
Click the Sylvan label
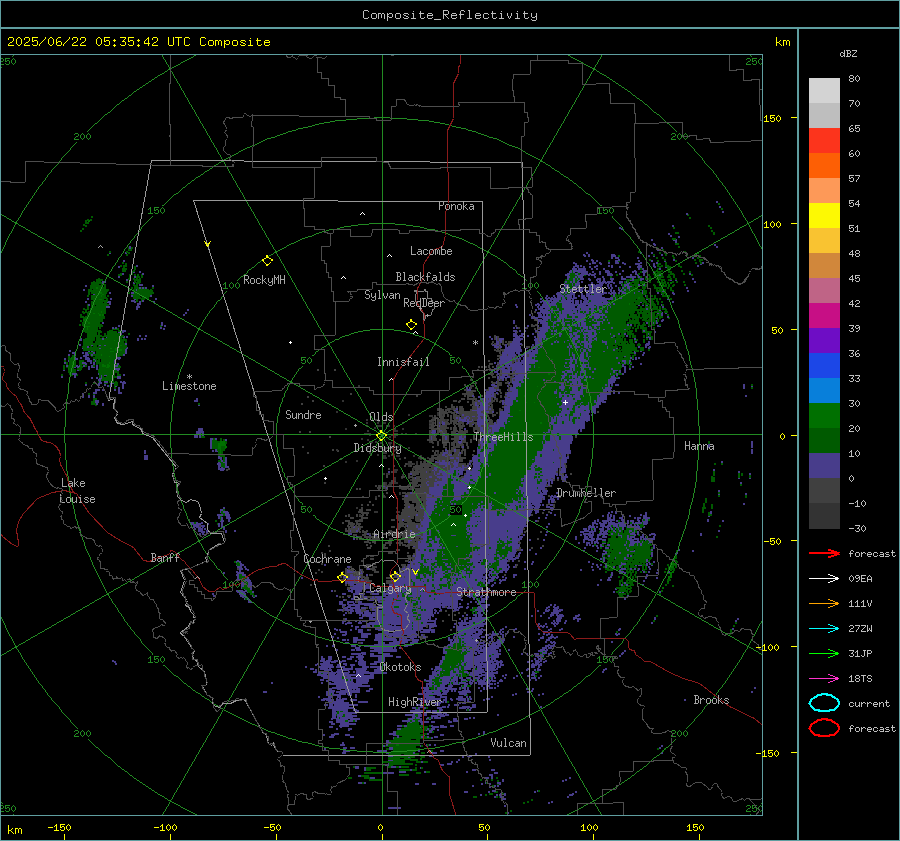(x=382, y=295)
